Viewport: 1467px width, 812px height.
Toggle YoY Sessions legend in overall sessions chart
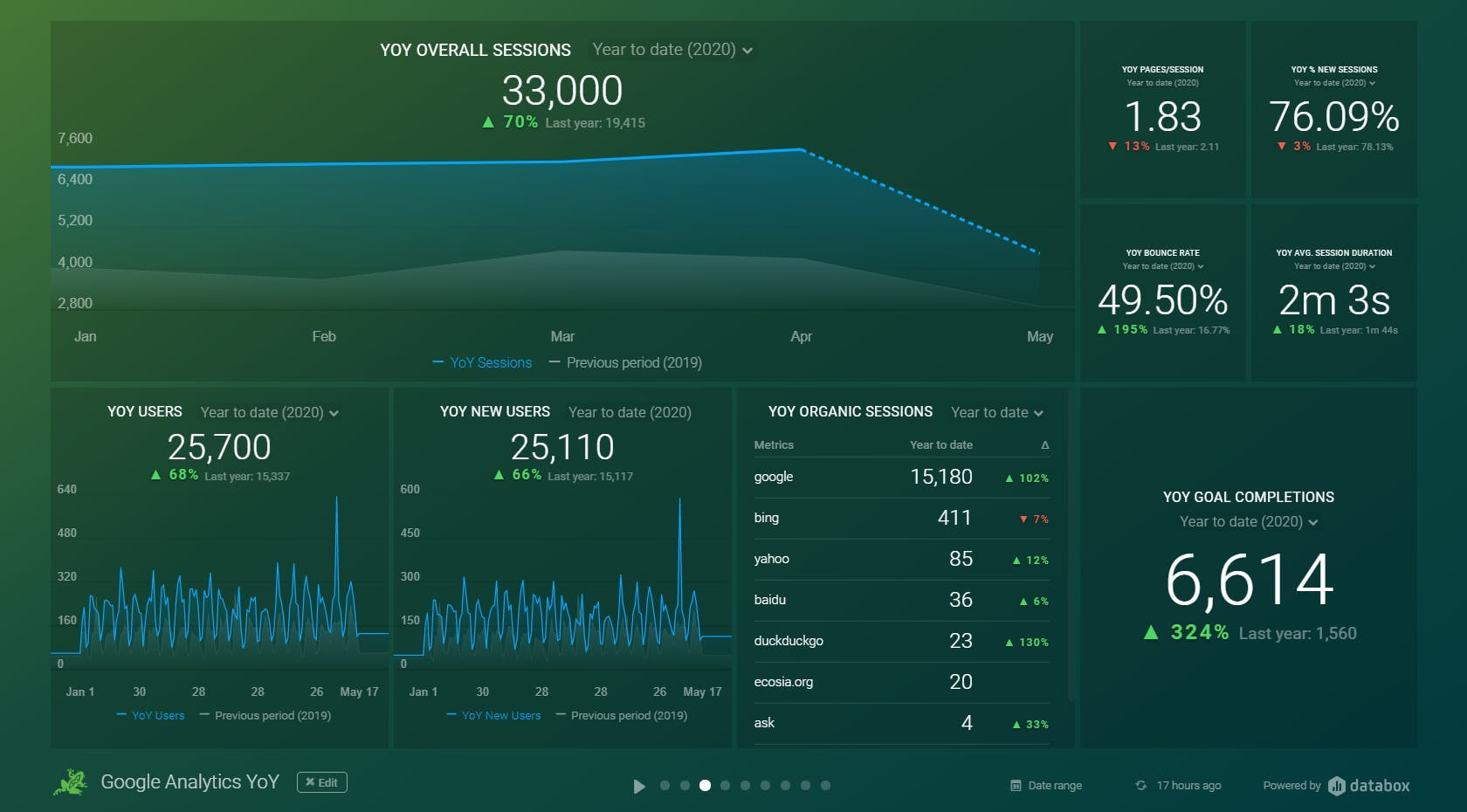coord(482,363)
